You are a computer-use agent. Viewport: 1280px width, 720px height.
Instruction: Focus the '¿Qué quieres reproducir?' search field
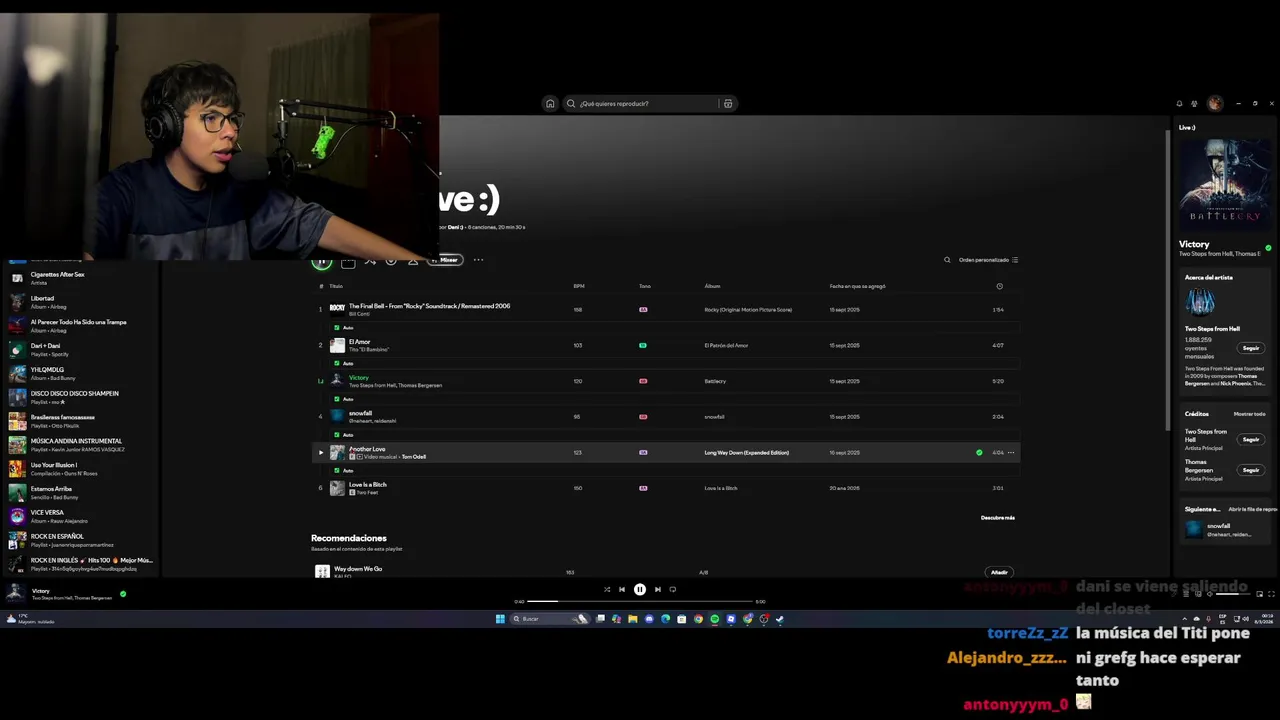(x=644, y=104)
